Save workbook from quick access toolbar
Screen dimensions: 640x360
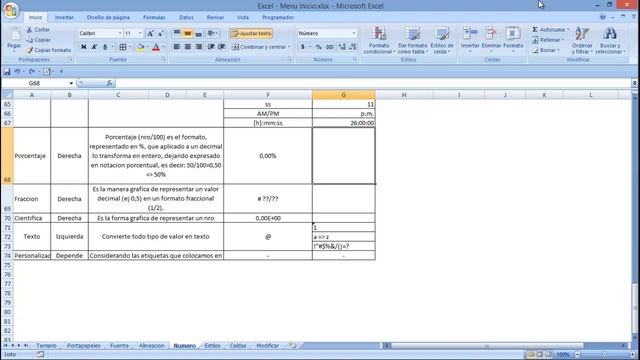(7, 71)
